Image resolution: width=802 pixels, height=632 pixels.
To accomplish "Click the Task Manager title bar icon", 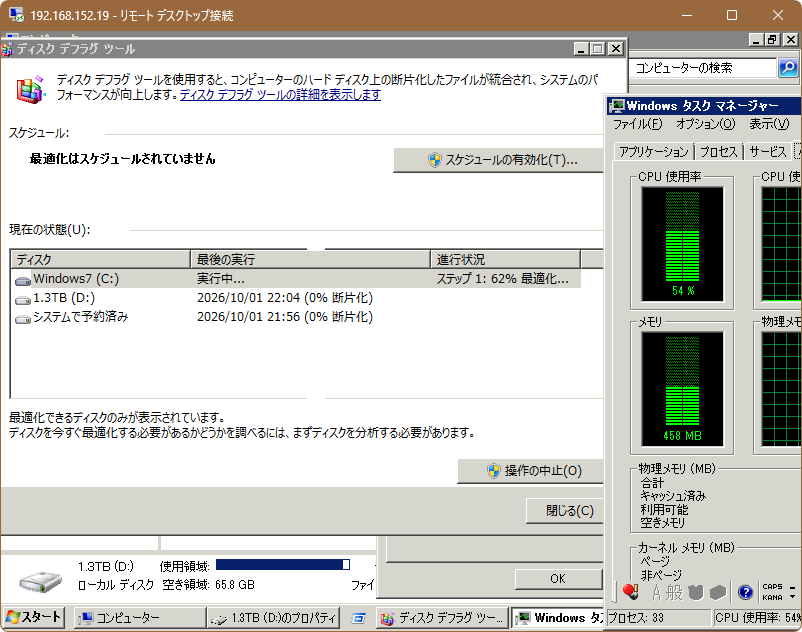I will pos(617,106).
